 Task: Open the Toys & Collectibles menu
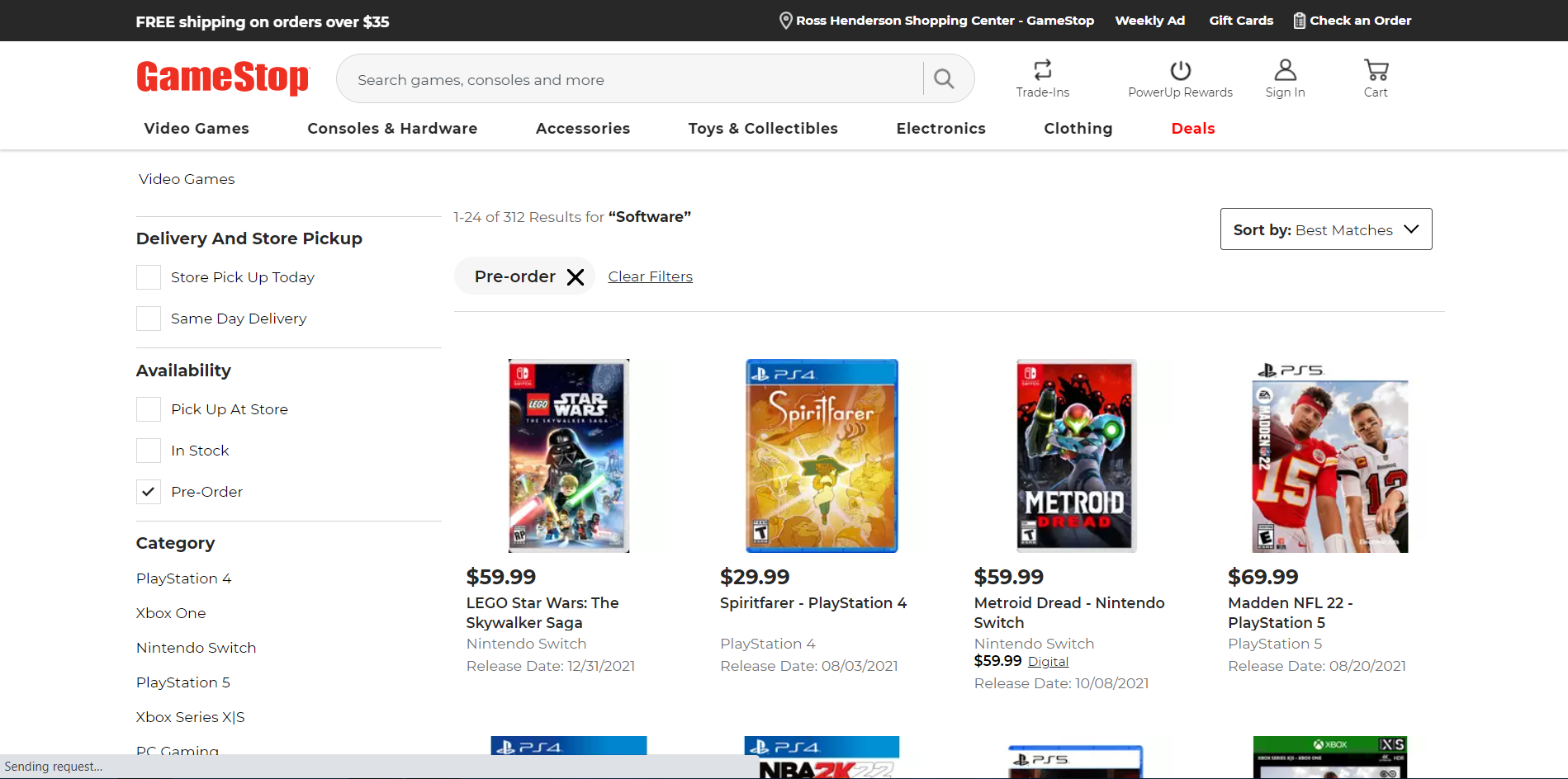pos(762,129)
